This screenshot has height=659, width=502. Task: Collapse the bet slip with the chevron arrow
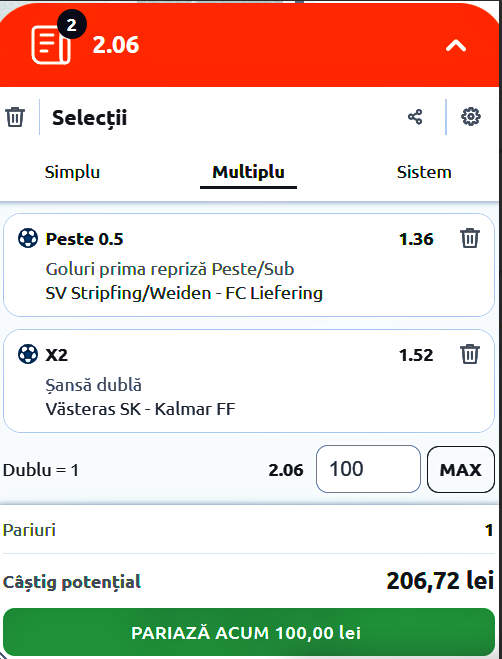coord(456,45)
